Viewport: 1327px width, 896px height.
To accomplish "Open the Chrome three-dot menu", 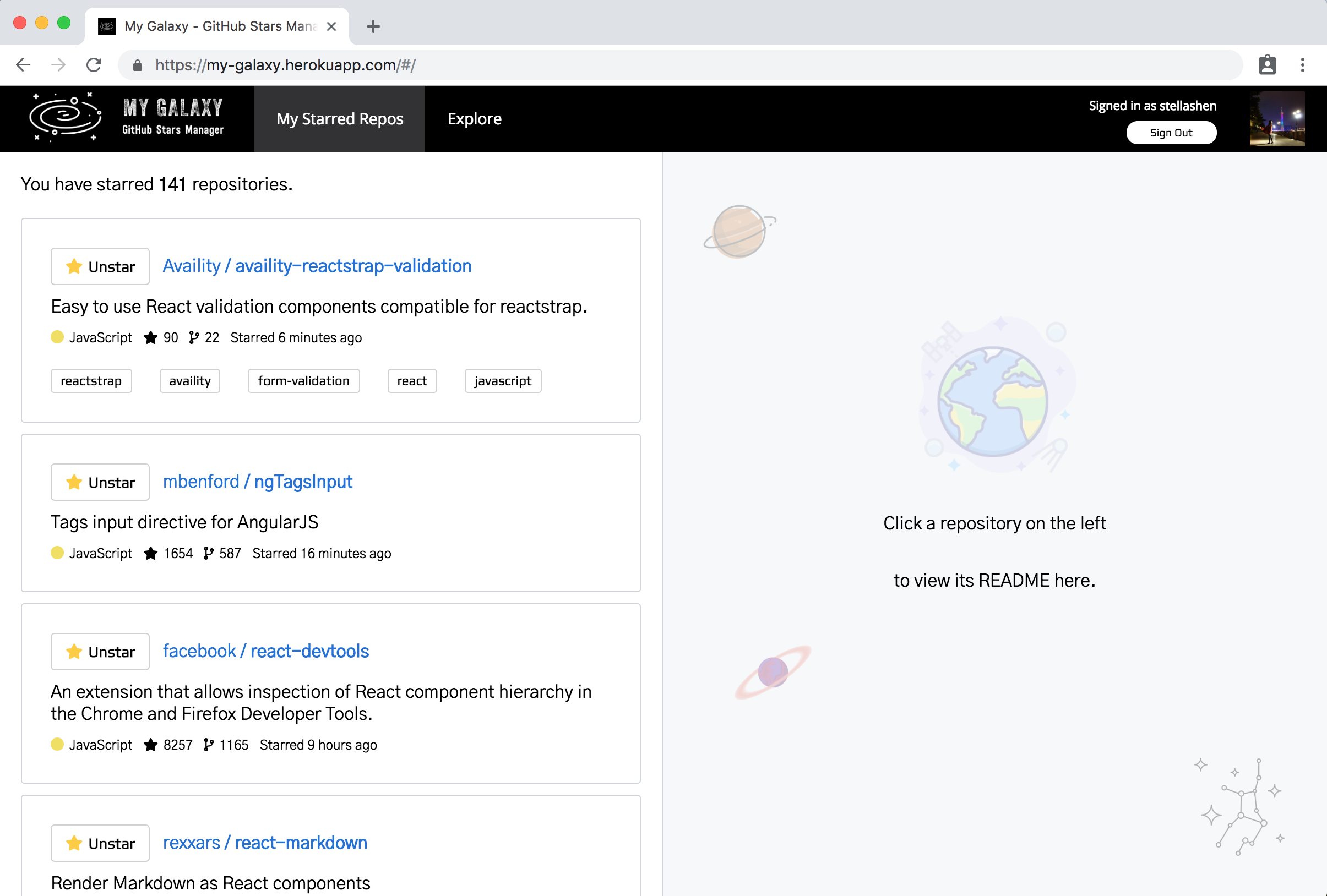I will pos(1302,64).
